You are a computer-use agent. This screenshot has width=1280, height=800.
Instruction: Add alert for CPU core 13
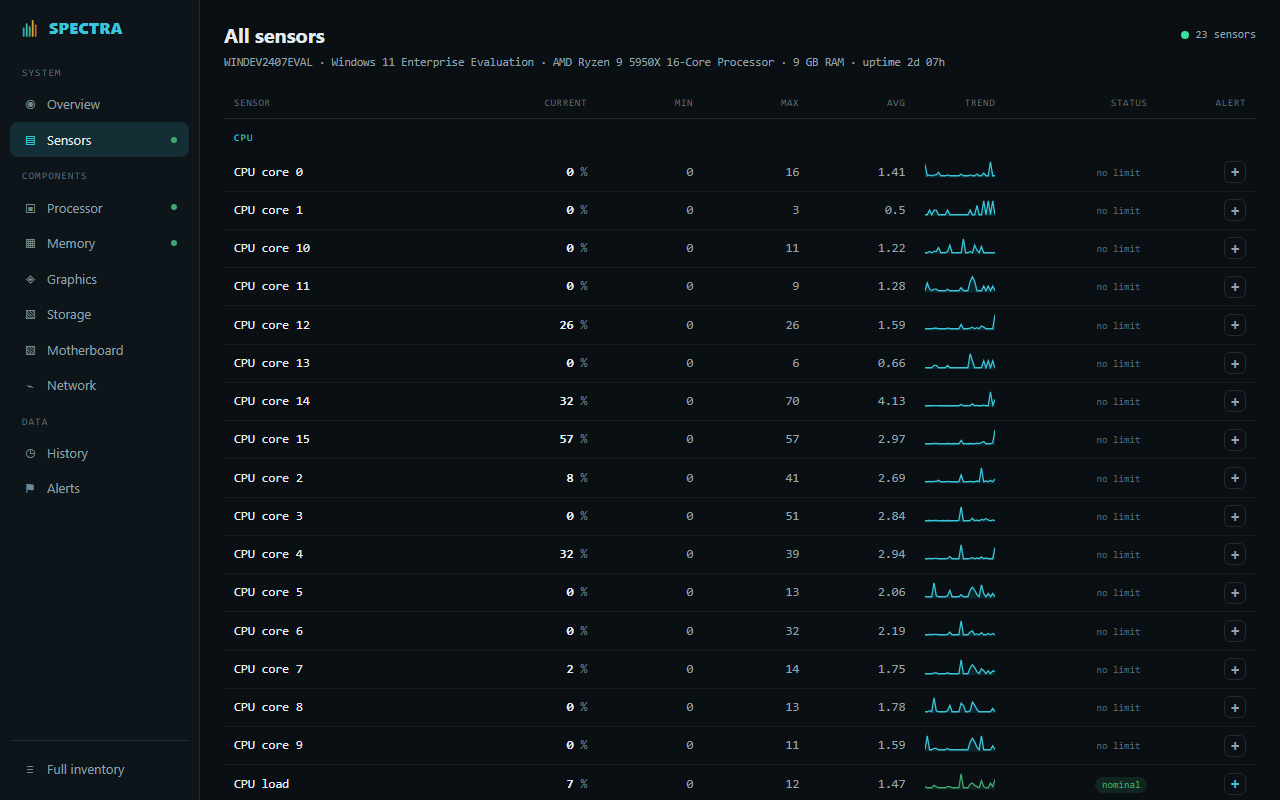1235,363
